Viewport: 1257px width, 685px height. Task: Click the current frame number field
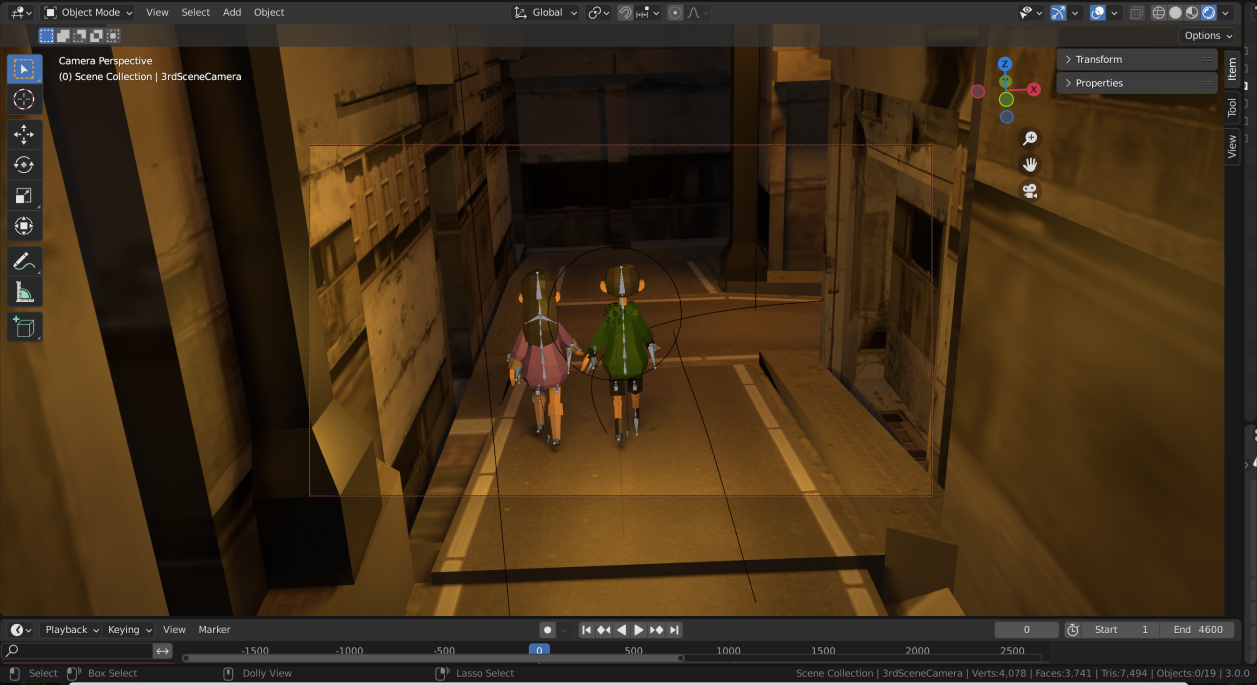(x=1026, y=630)
